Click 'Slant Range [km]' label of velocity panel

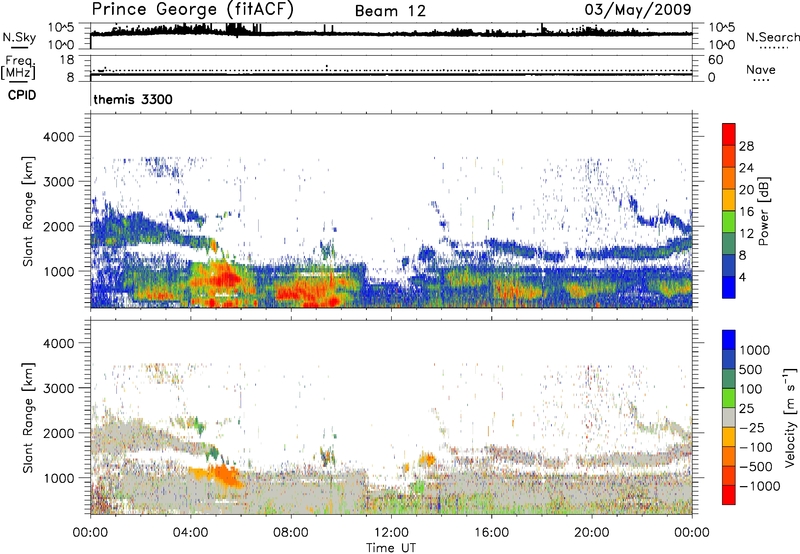pyautogui.click(x=28, y=417)
